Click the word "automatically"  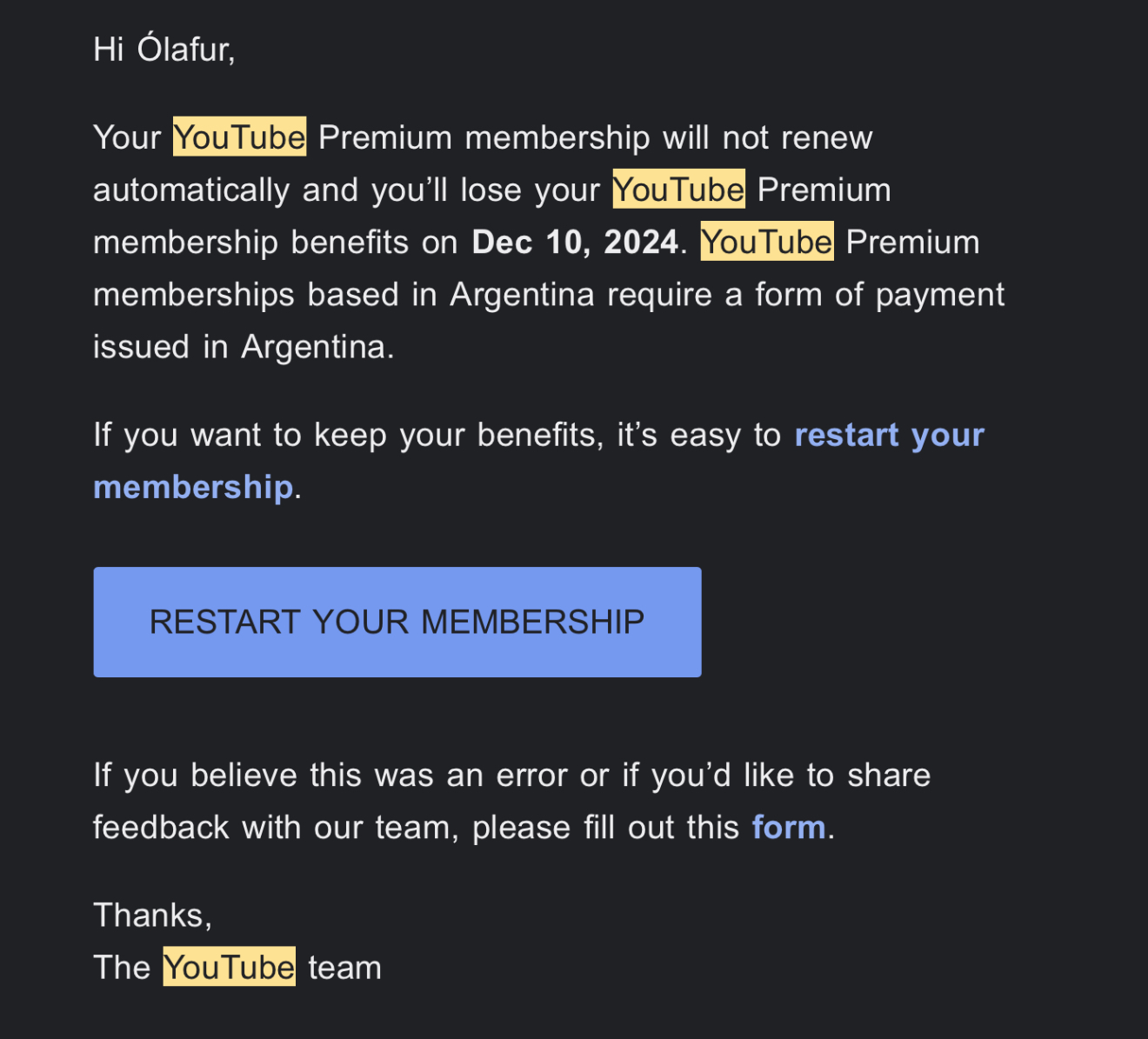click(x=191, y=190)
